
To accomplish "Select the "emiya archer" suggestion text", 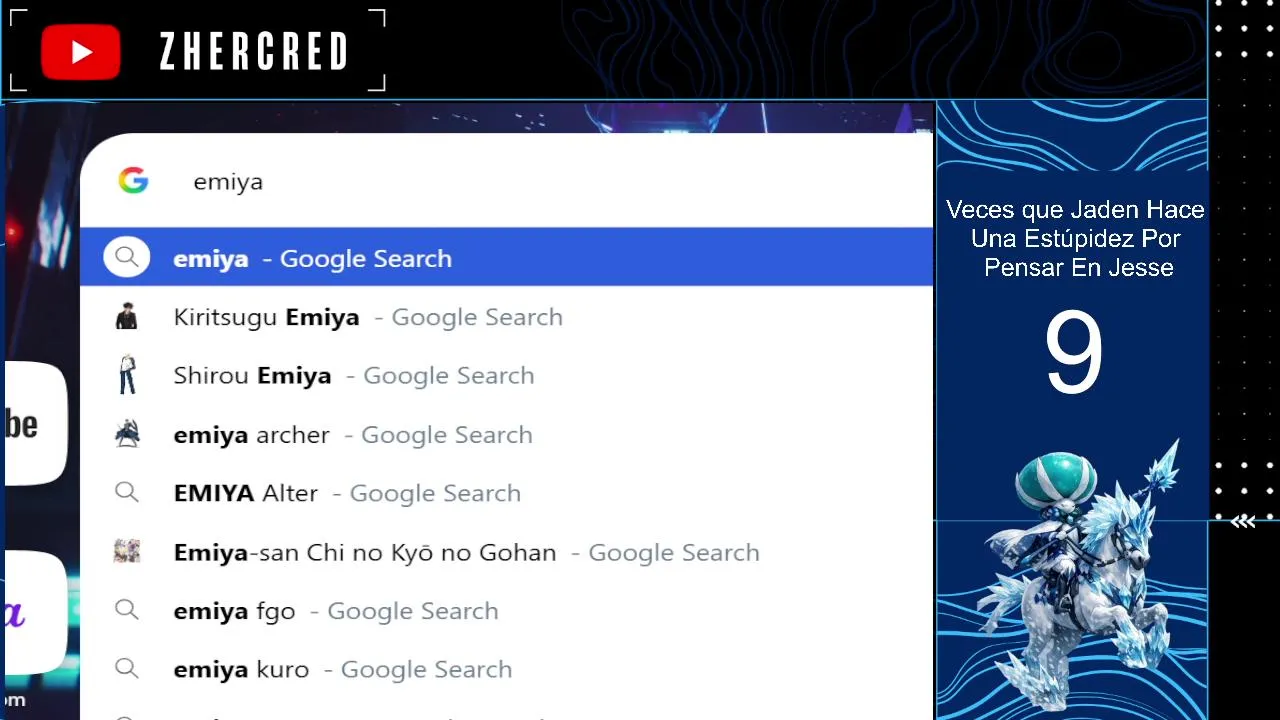I will [x=252, y=434].
